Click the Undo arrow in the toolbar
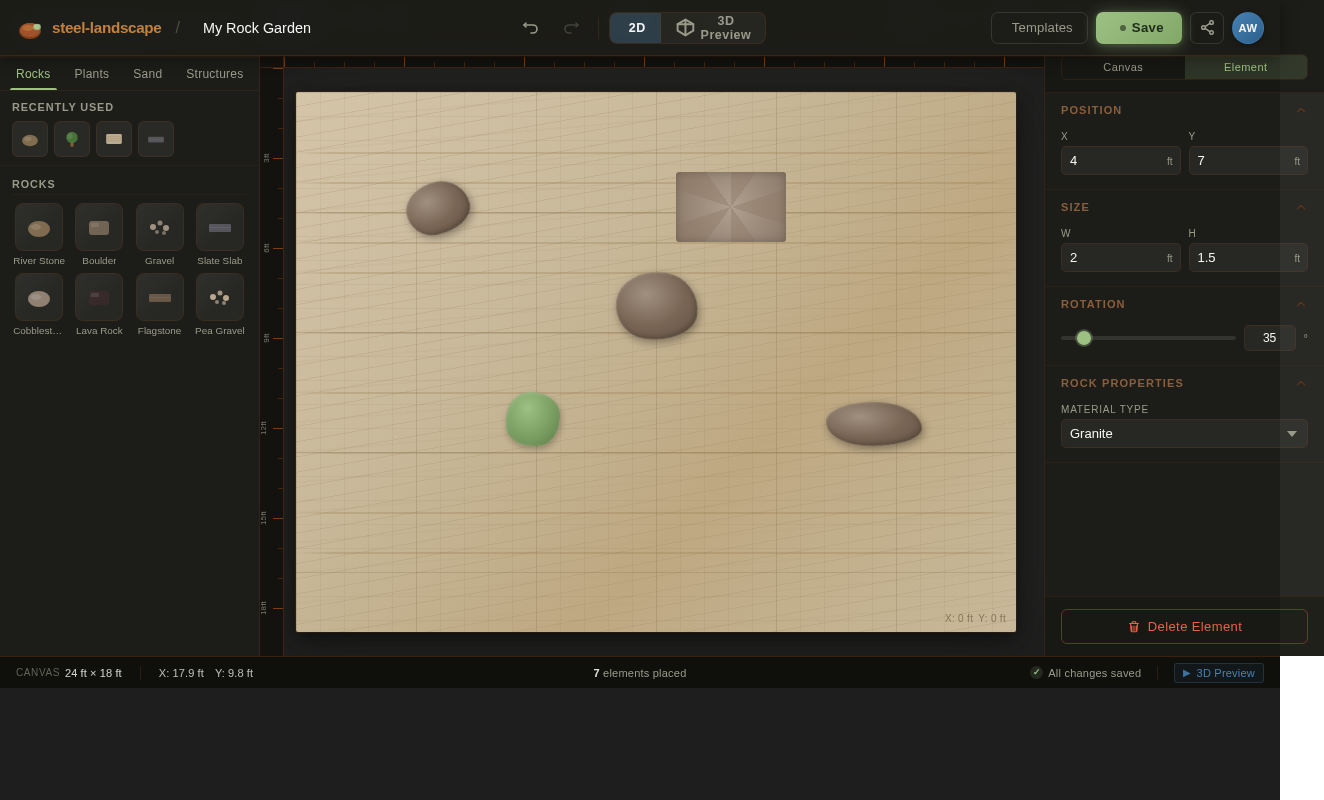Image resolution: width=1324 pixels, height=800 pixels. tap(530, 28)
